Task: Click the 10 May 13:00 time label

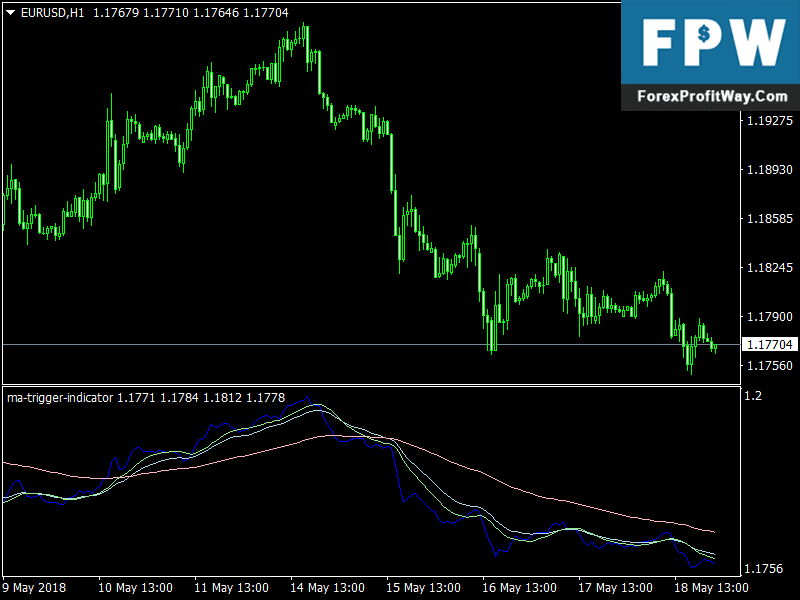Action: click(135, 588)
